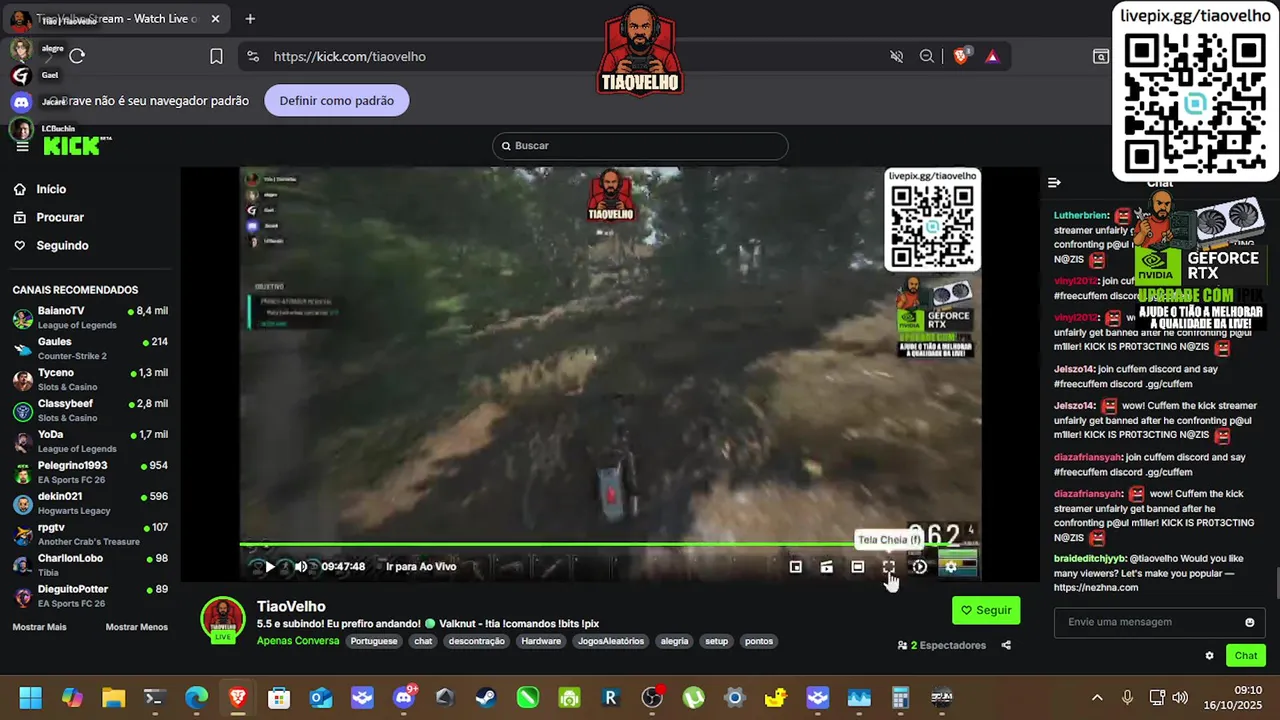Open Brave Shields lion icon
This screenshot has height=720, width=1280.
click(961, 57)
